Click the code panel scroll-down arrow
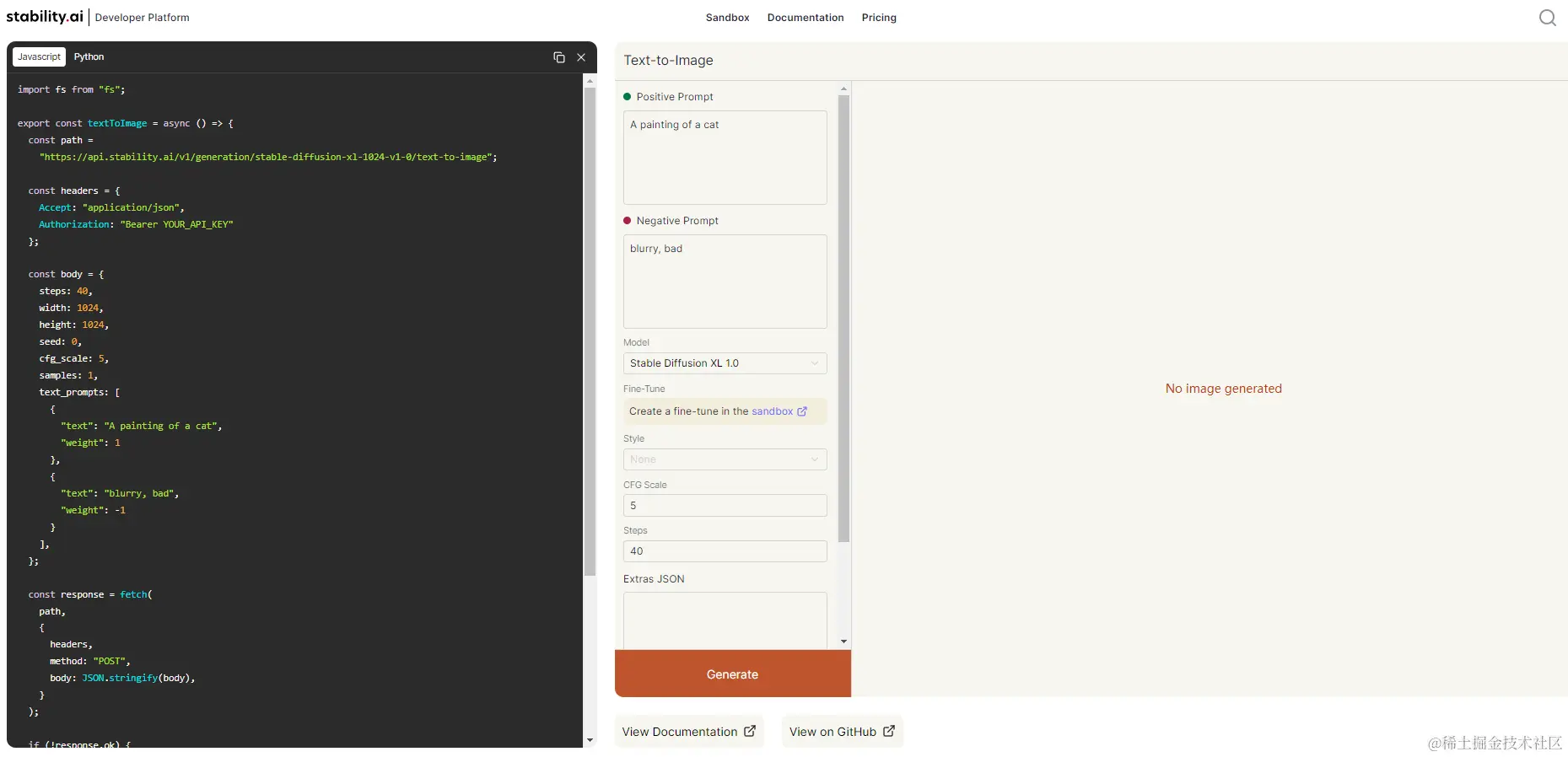The height and width of the screenshot is (757, 1568). [590, 740]
